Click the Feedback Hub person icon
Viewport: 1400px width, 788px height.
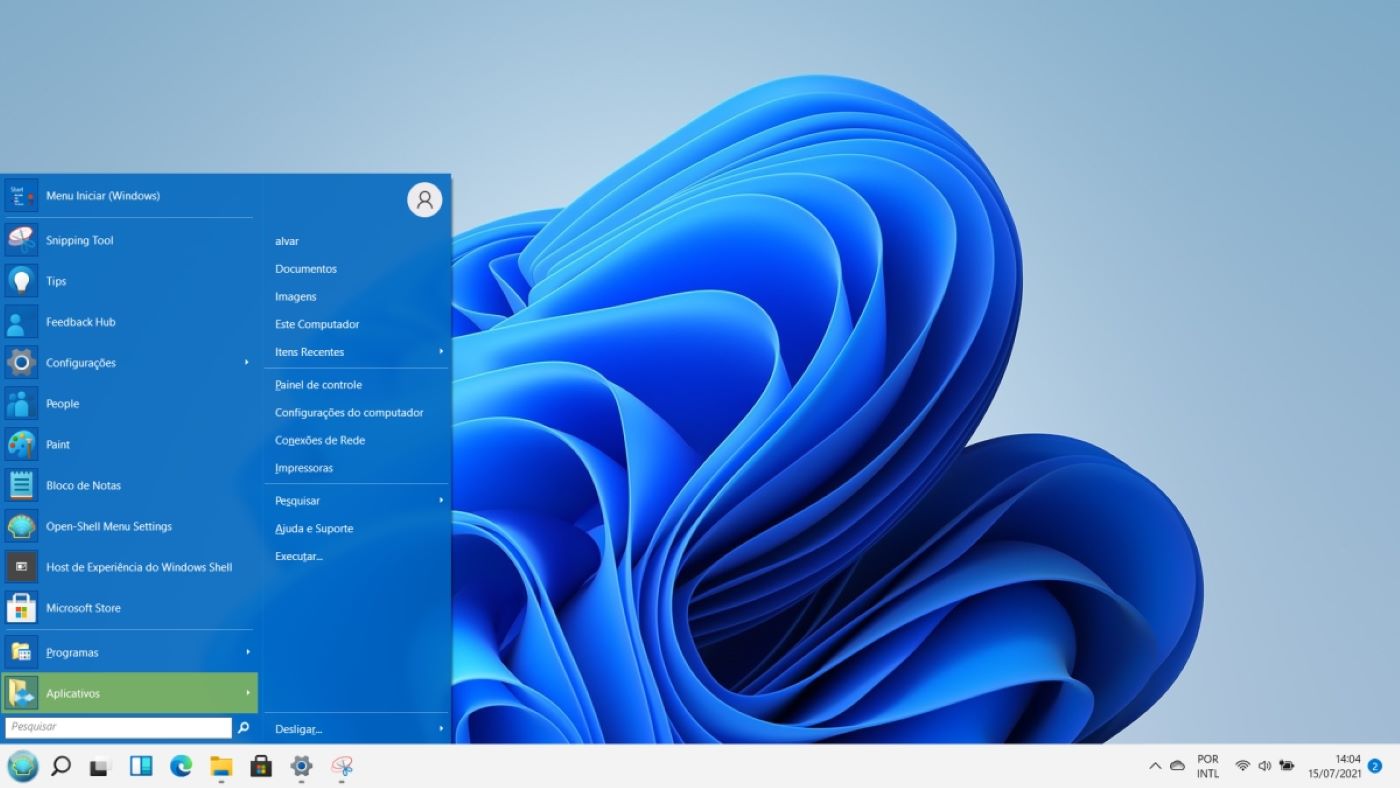coord(21,322)
